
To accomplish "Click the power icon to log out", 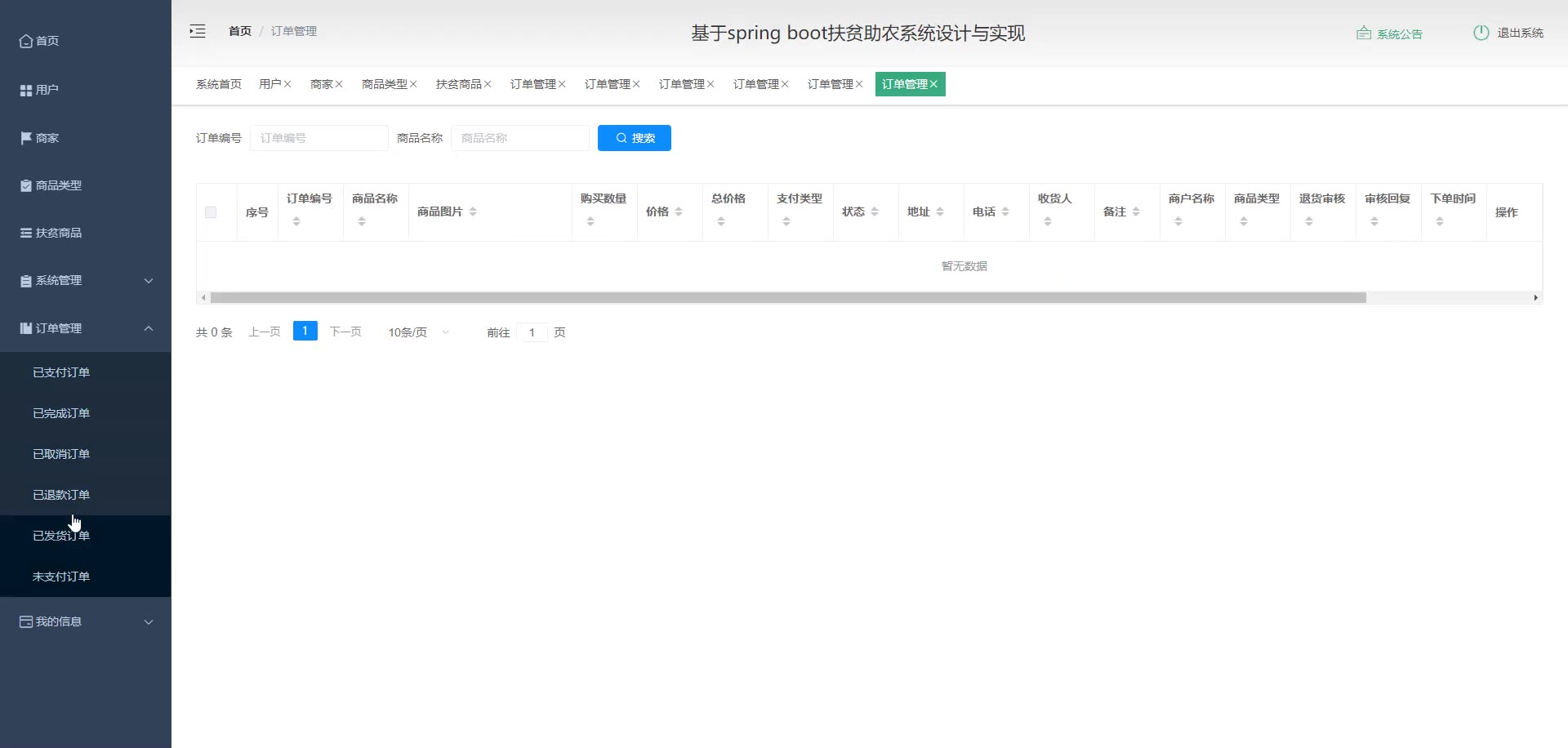I will click(x=1481, y=33).
